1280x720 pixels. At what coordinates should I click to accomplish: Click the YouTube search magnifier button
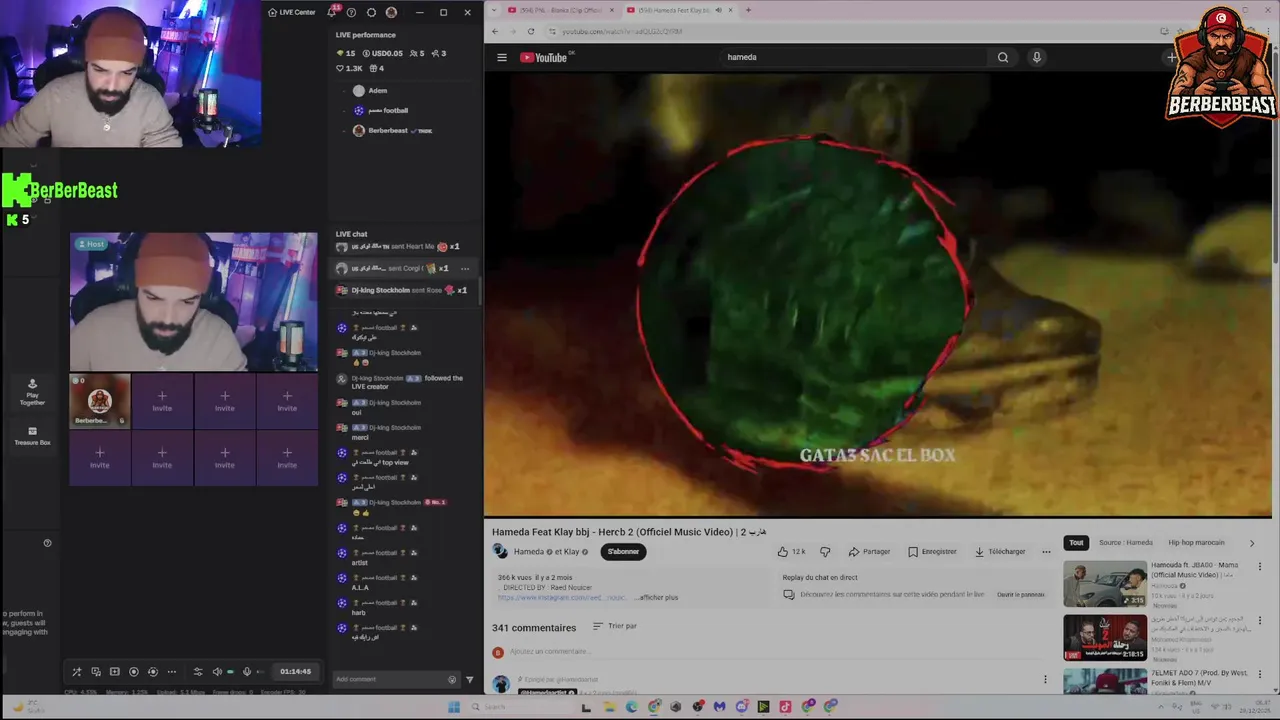pos(1003,57)
